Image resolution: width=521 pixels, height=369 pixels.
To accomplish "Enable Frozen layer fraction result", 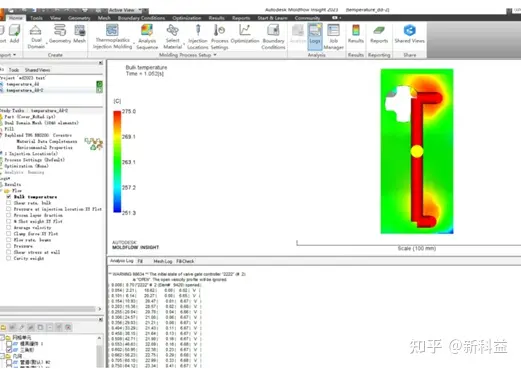I will [9, 215].
